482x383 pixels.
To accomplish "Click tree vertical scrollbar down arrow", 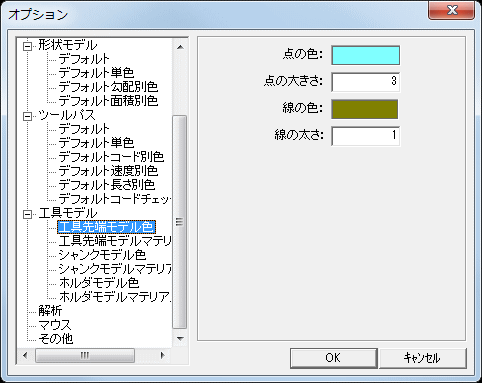I will 180,339.
